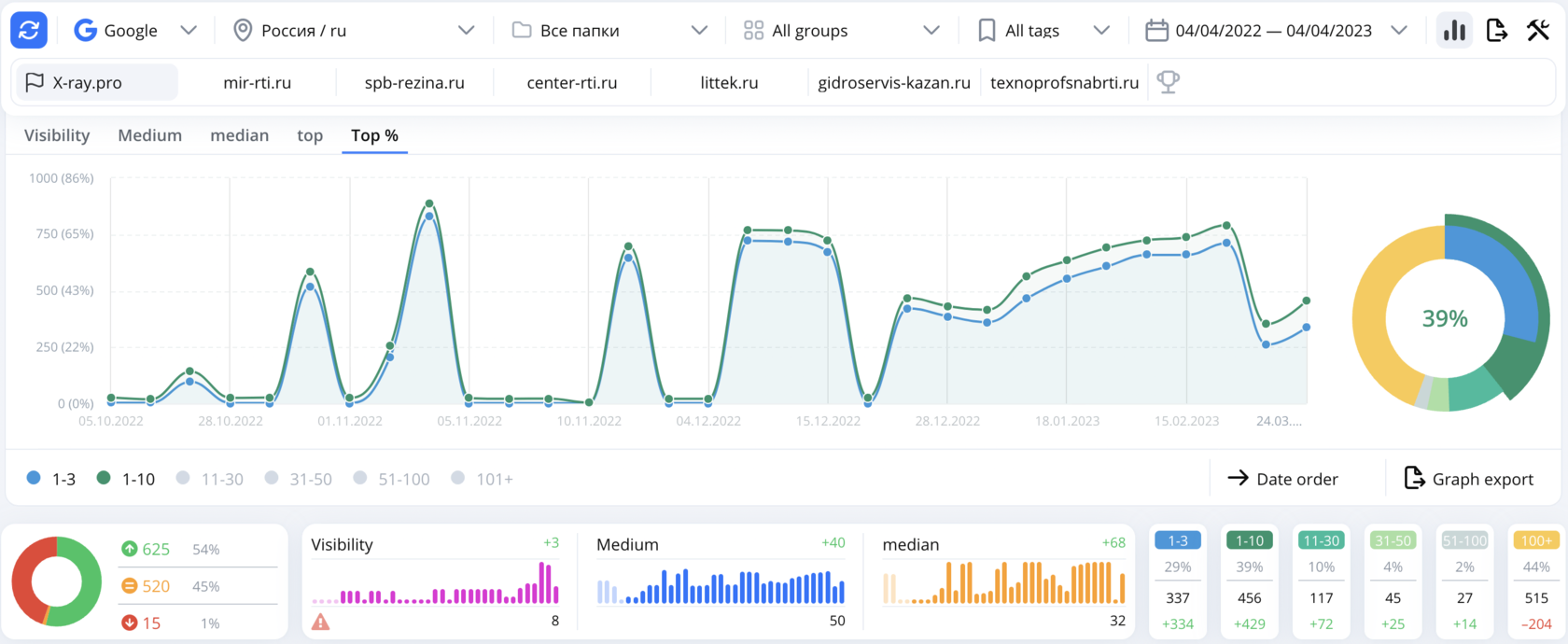Image resolution: width=1568 pixels, height=644 pixels.
Task: Click the gray 51-100 range badge
Action: pyautogui.click(x=1465, y=540)
